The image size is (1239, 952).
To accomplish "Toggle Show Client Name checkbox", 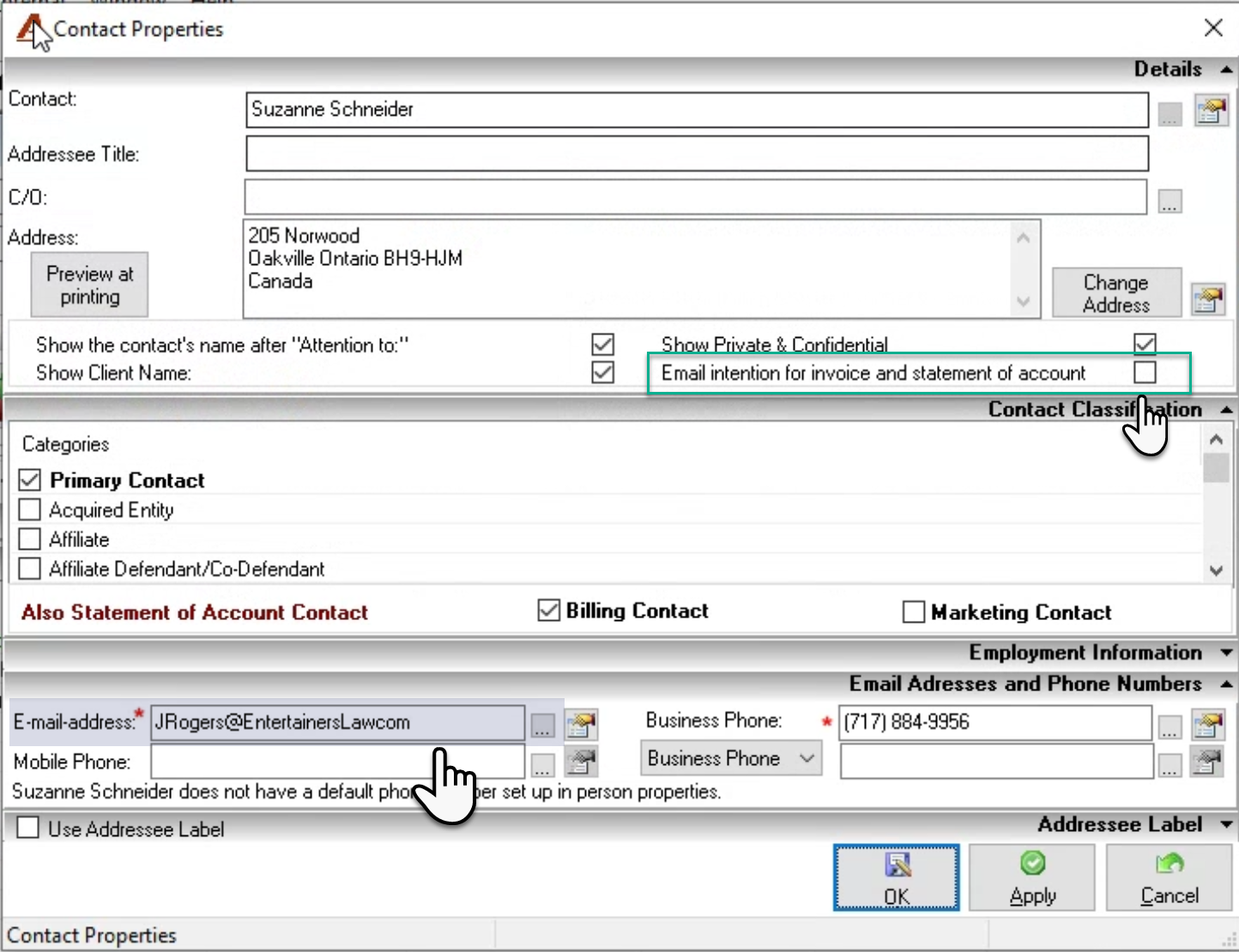I will 603,372.
